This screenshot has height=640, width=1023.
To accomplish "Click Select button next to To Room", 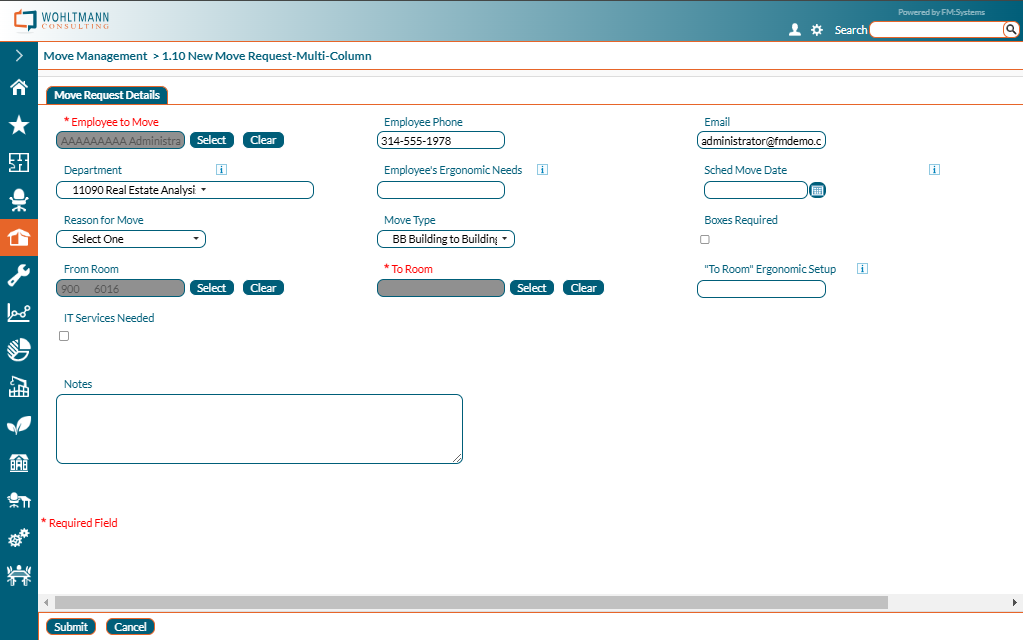I will pos(532,288).
